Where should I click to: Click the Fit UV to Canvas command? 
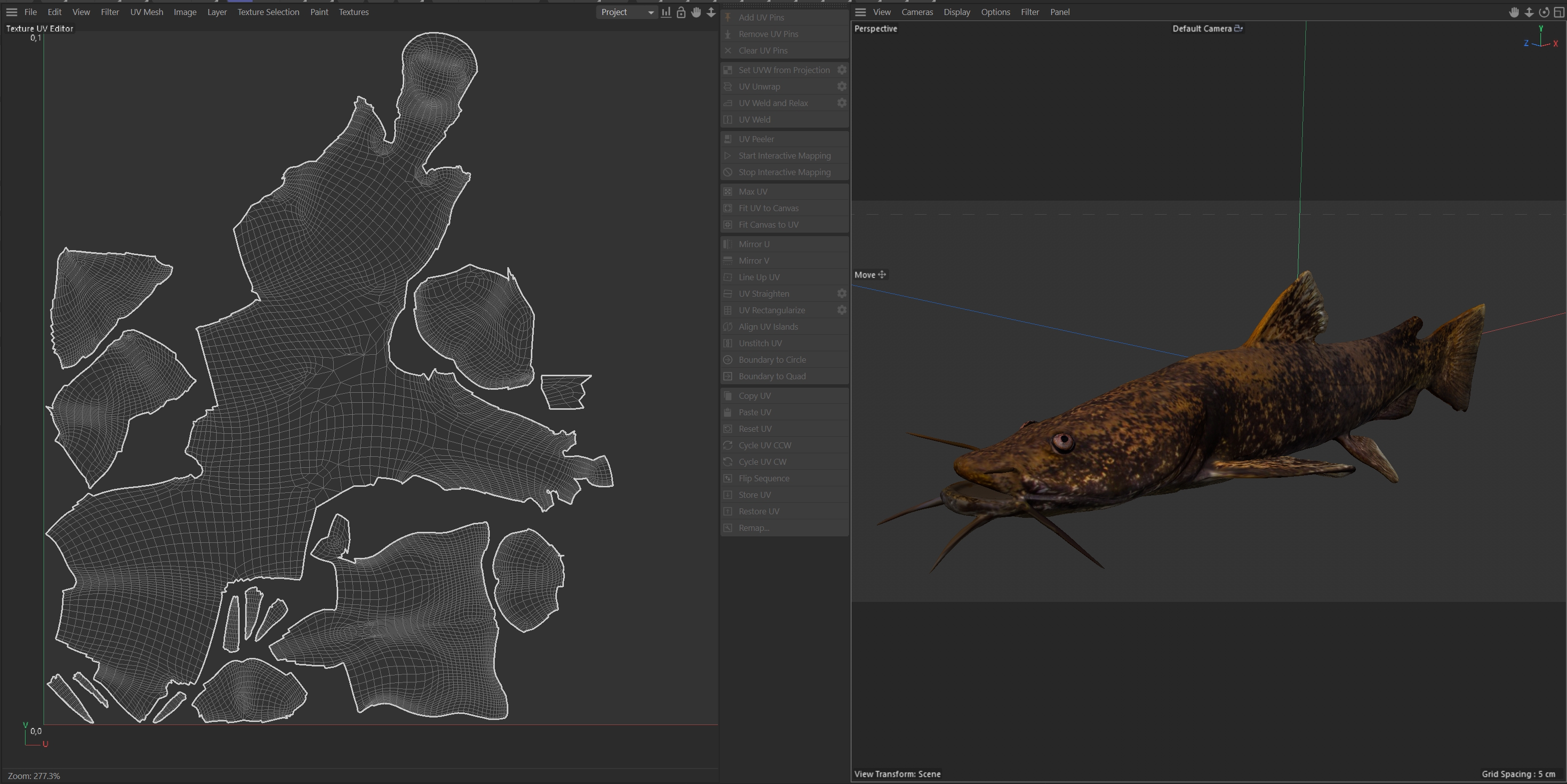768,208
